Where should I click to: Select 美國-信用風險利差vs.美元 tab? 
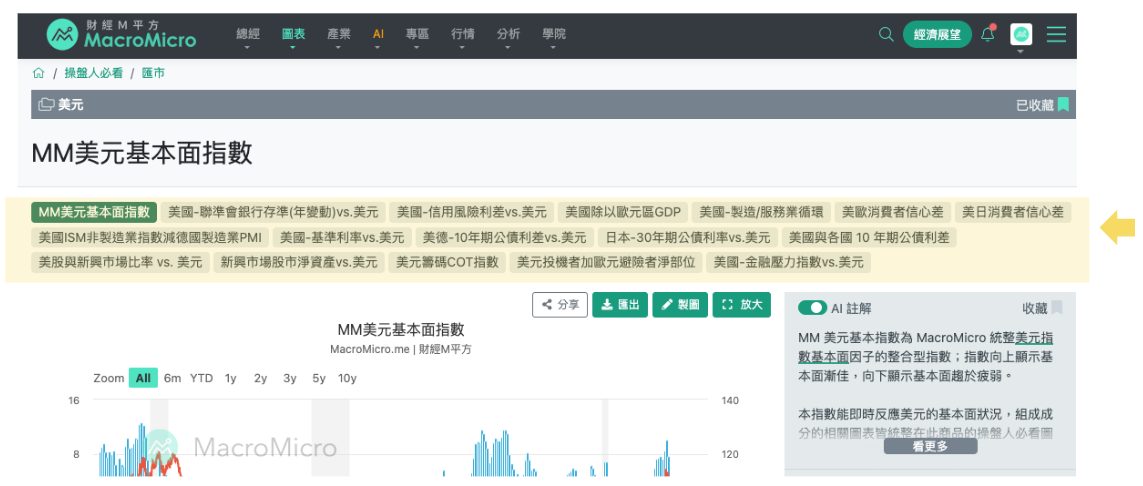[472, 212]
